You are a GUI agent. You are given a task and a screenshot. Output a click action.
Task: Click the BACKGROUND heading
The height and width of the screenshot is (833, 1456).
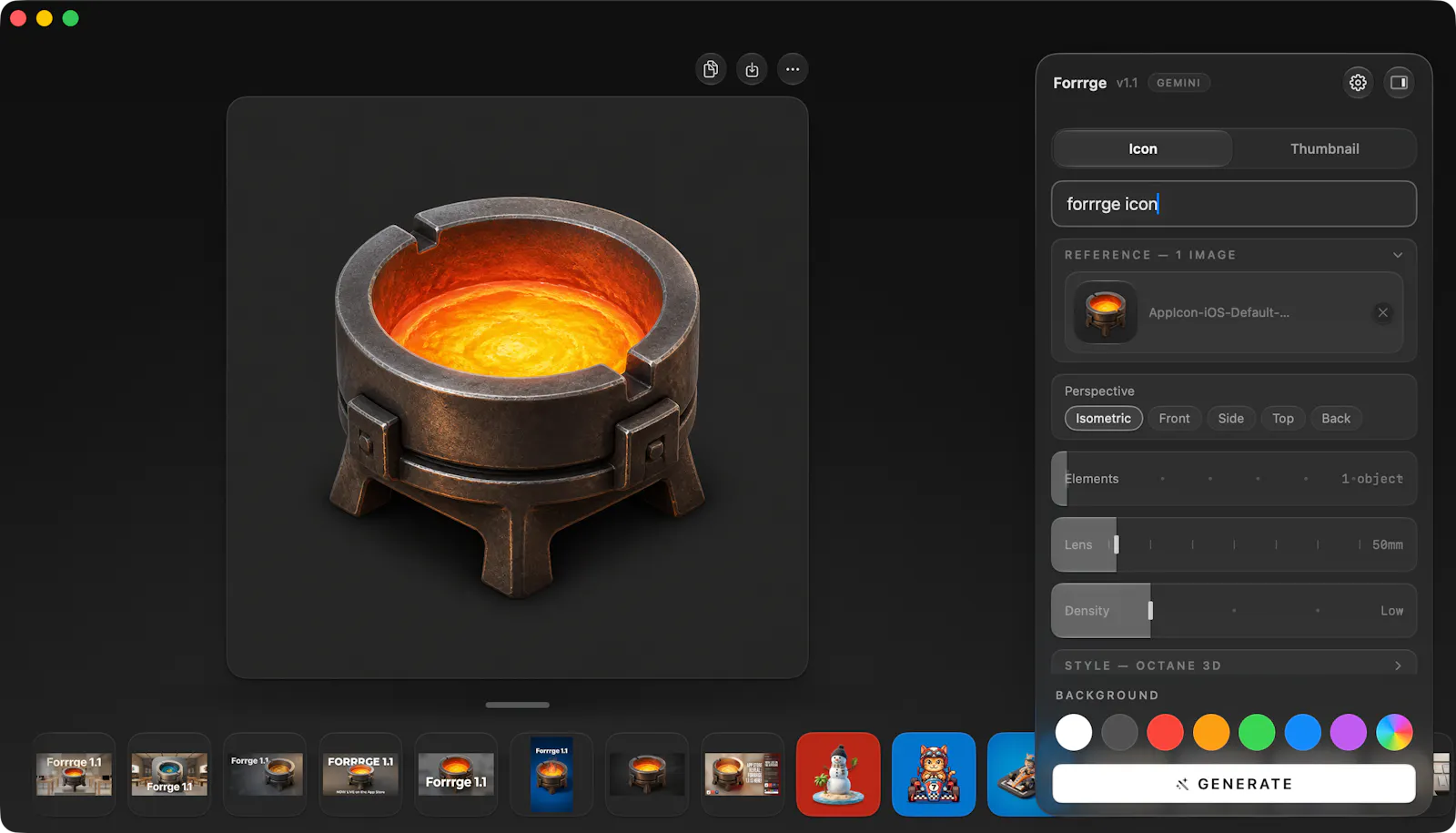(1107, 696)
